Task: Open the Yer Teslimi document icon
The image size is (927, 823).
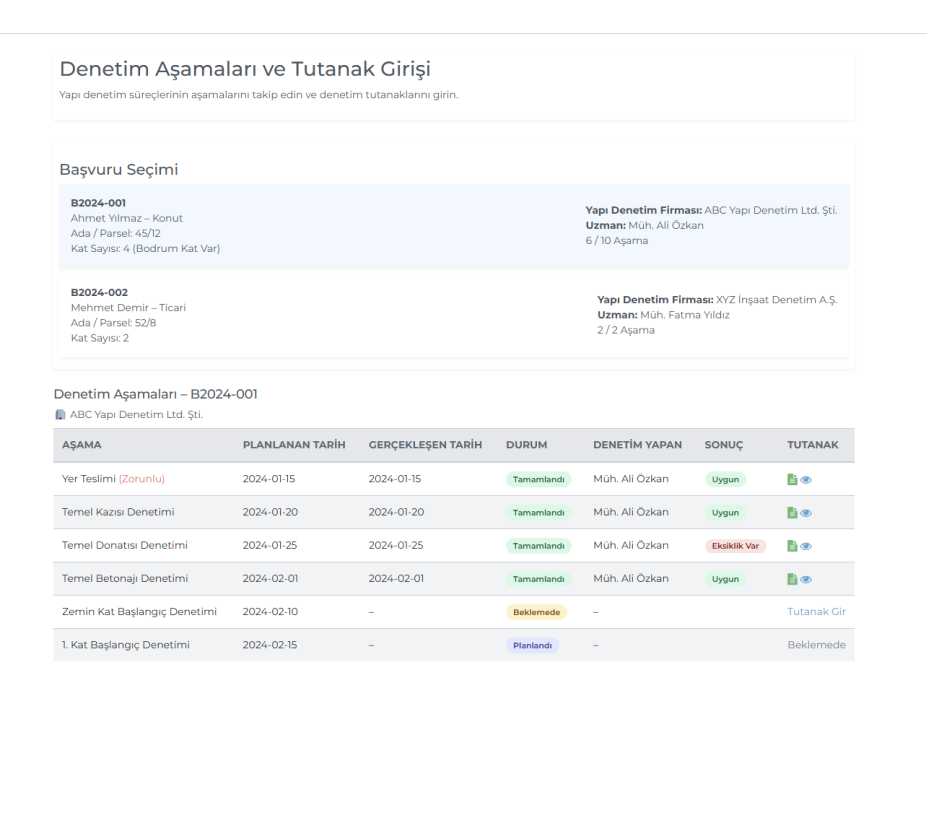Action: click(x=792, y=479)
